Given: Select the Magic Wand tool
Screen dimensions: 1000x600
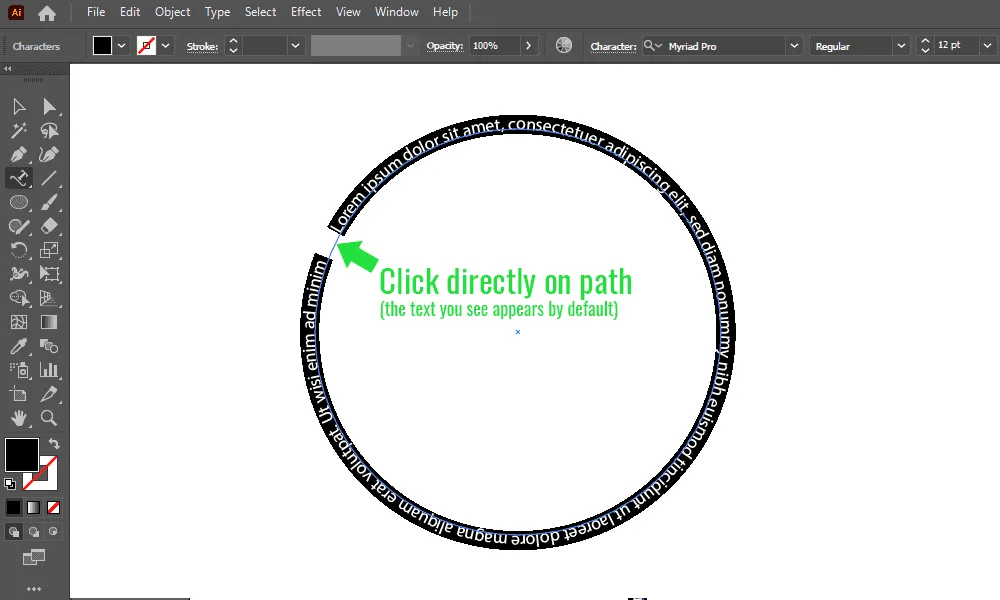Looking at the screenshot, I should [19, 131].
